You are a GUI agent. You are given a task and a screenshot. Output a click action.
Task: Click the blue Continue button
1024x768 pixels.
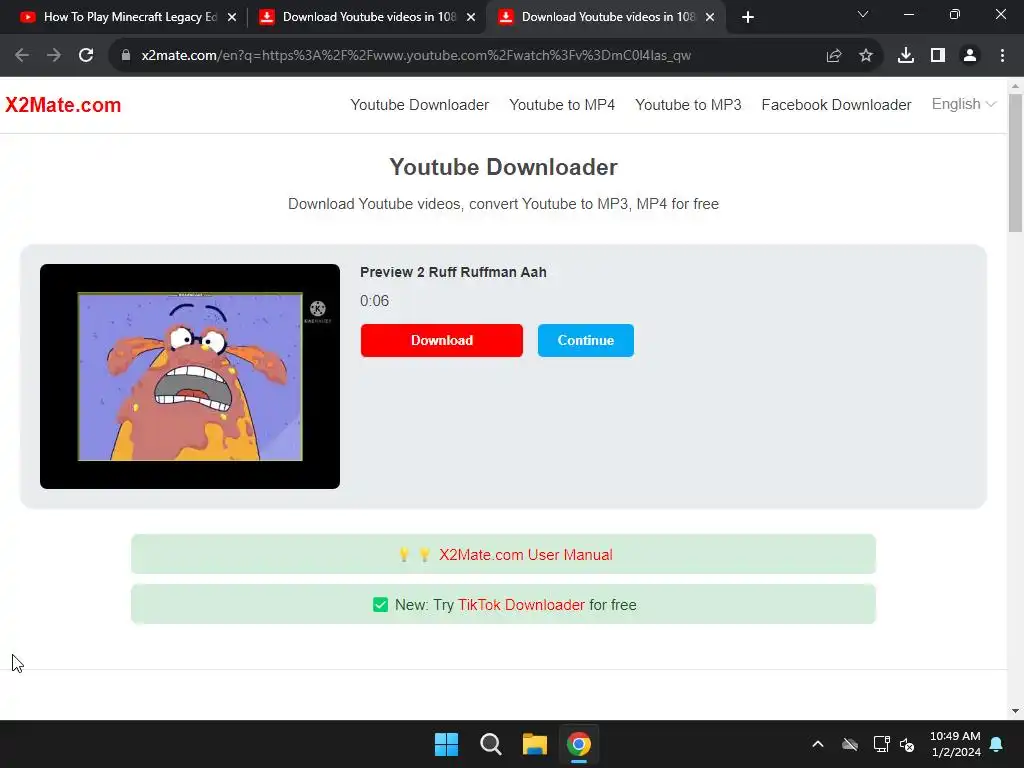point(586,340)
